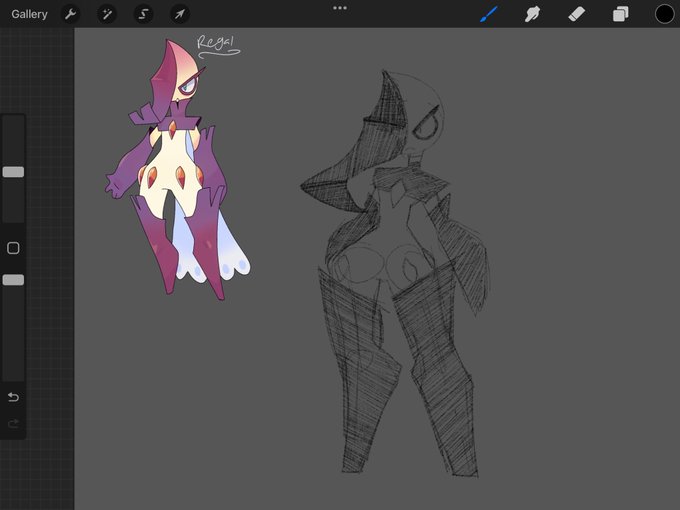The width and height of the screenshot is (680, 510).
Task: Open the Actions wrench menu
Action: [70, 14]
